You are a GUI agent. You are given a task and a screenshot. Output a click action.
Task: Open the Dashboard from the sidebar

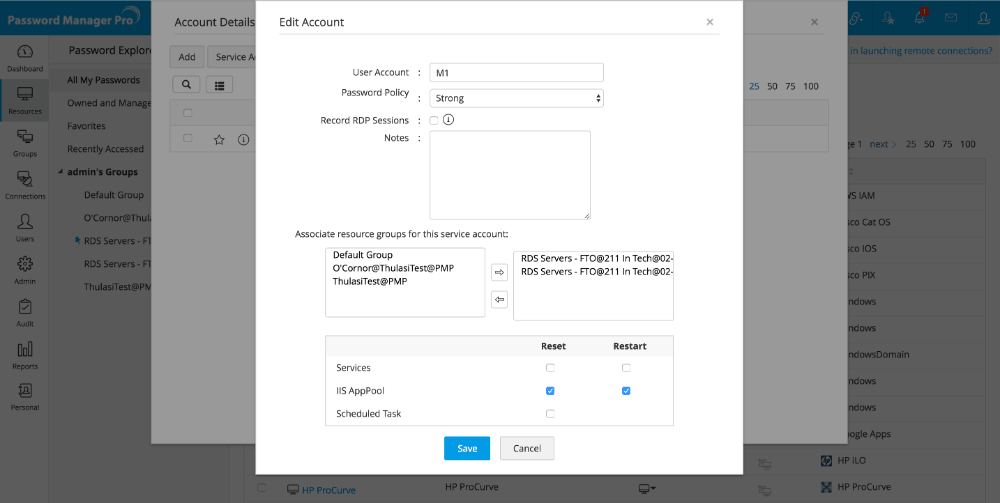click(25, 57)
